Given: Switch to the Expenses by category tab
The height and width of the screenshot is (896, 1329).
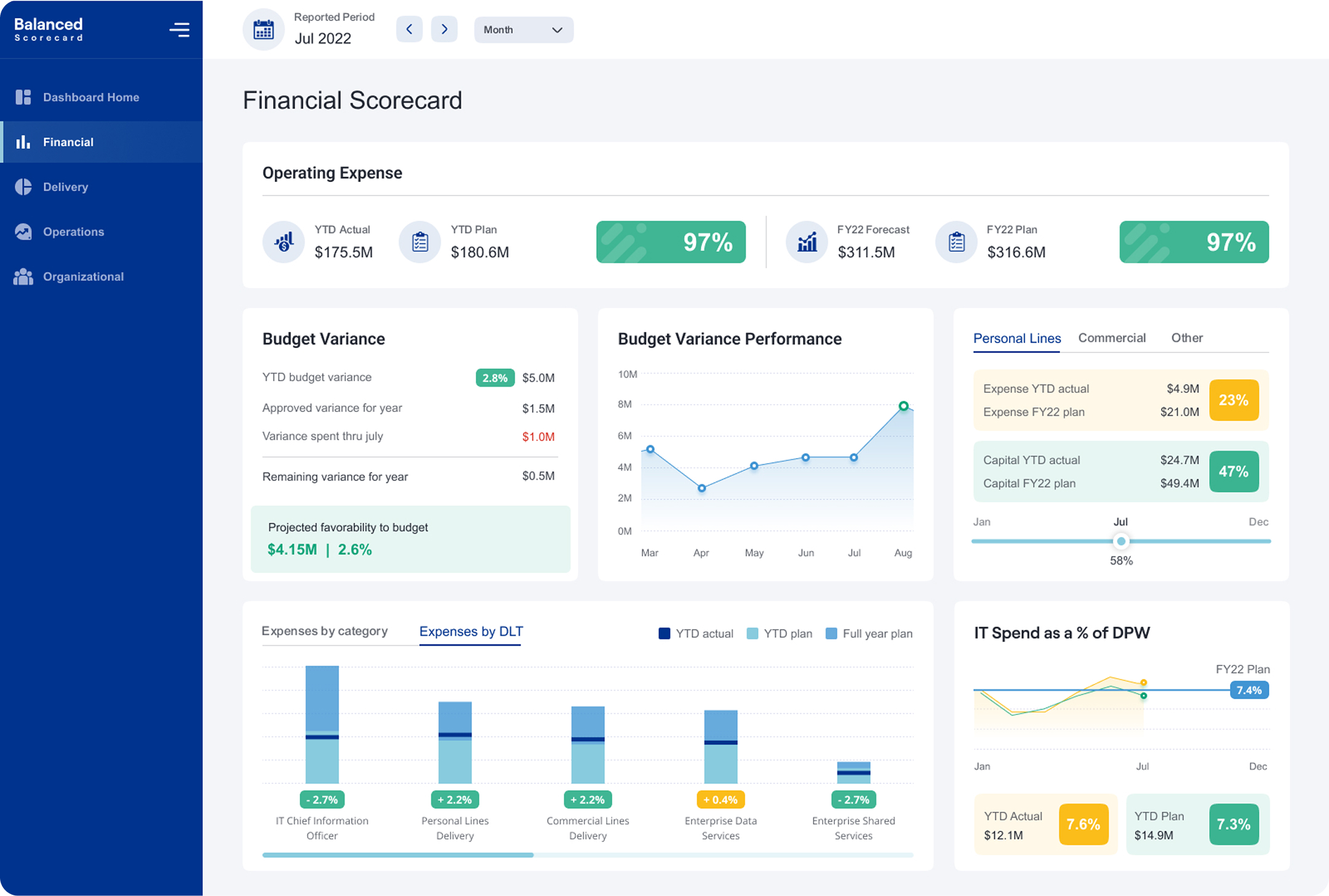Looking at the screenshot, I should tap(325, 631).
